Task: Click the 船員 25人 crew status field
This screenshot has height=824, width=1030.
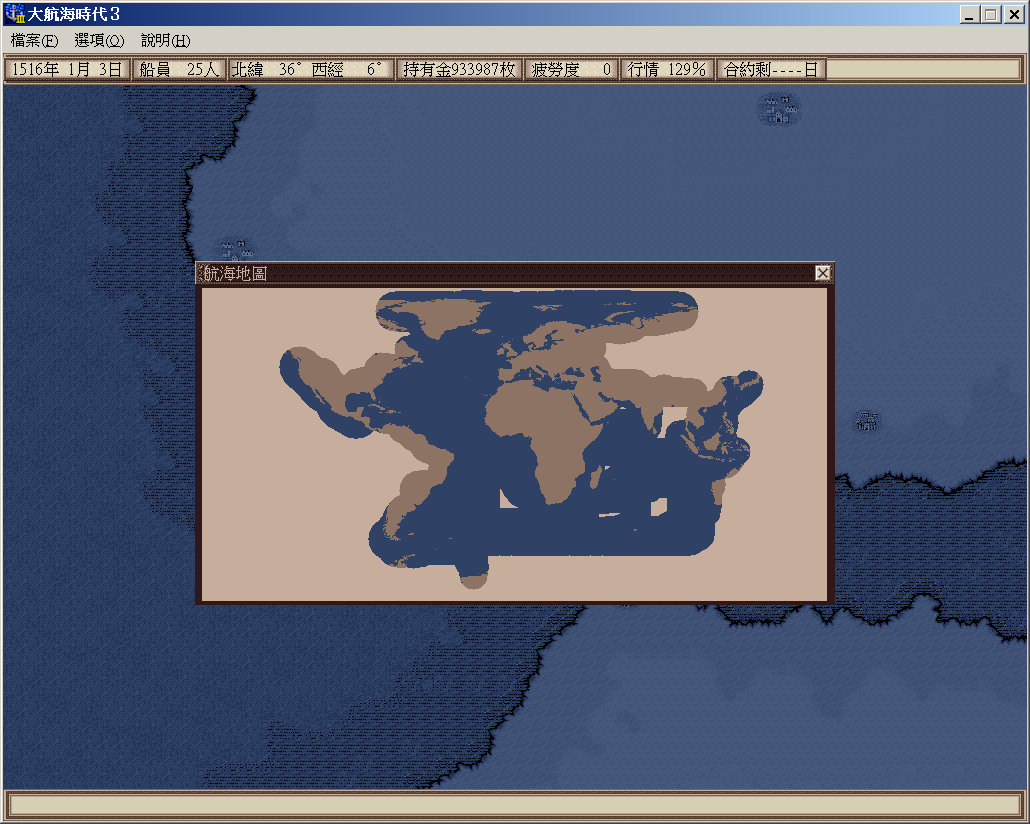Action: point(179,69)
